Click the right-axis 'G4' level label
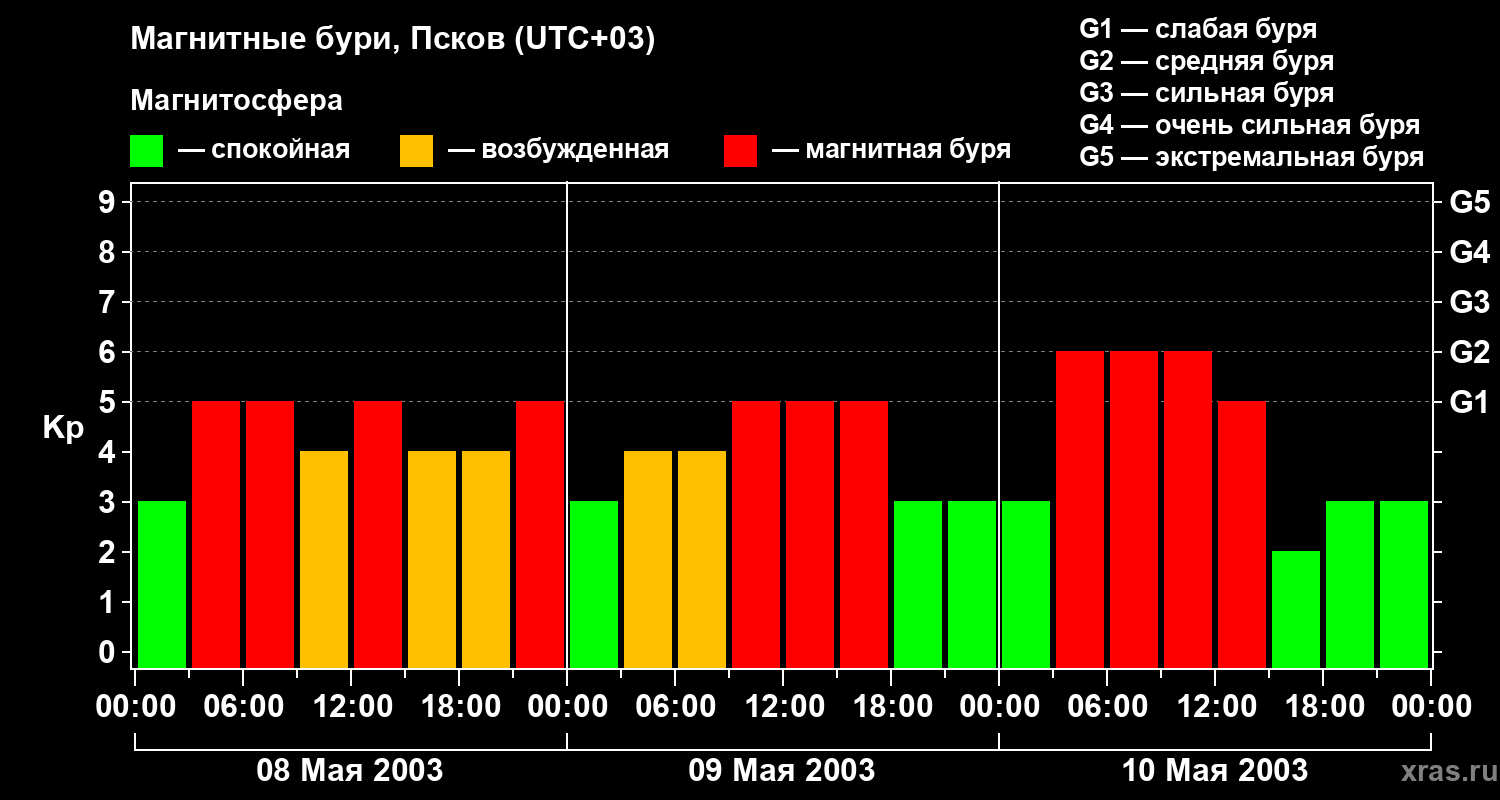 click(1469, 252)
